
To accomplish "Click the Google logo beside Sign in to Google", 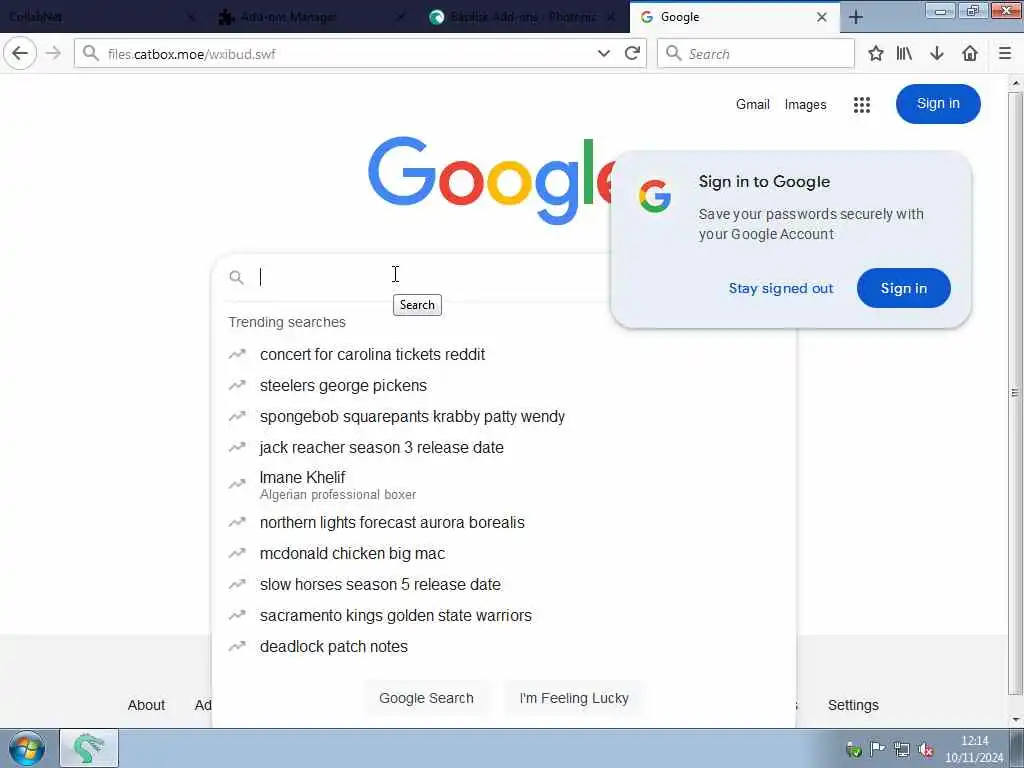I will point(654,196).
